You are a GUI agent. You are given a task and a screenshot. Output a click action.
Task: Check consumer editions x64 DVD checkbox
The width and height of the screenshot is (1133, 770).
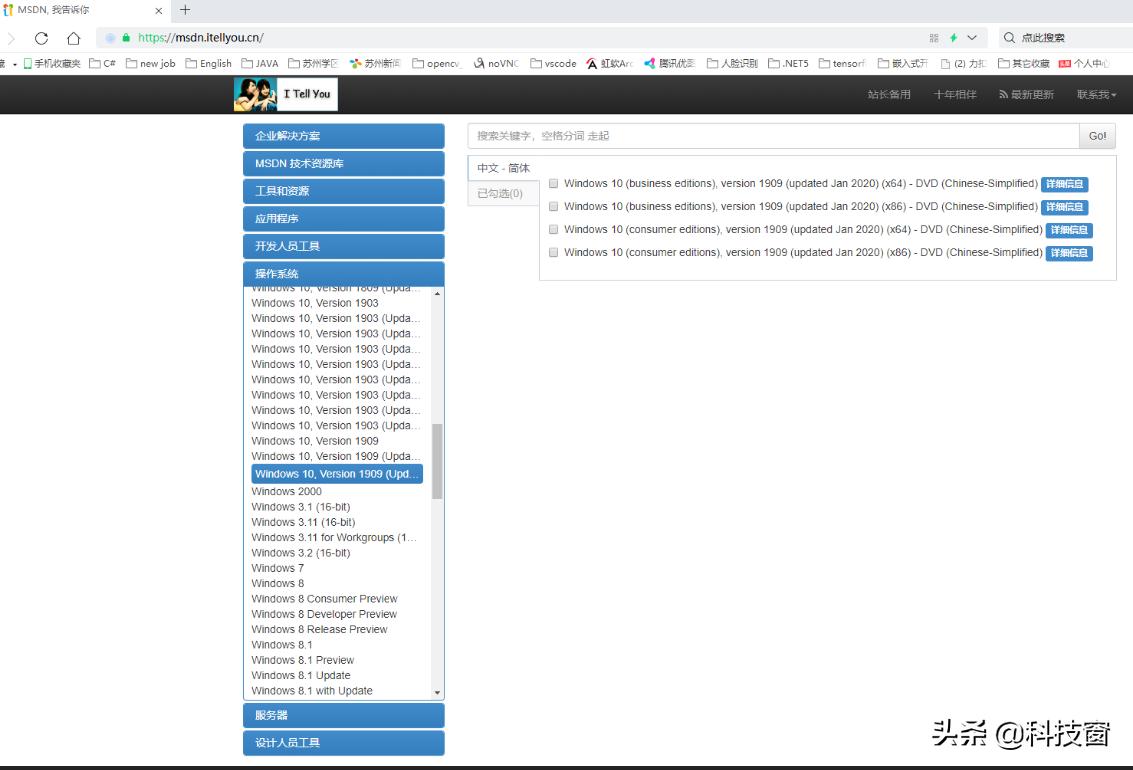pyautogui.click(x=553, y=230)
